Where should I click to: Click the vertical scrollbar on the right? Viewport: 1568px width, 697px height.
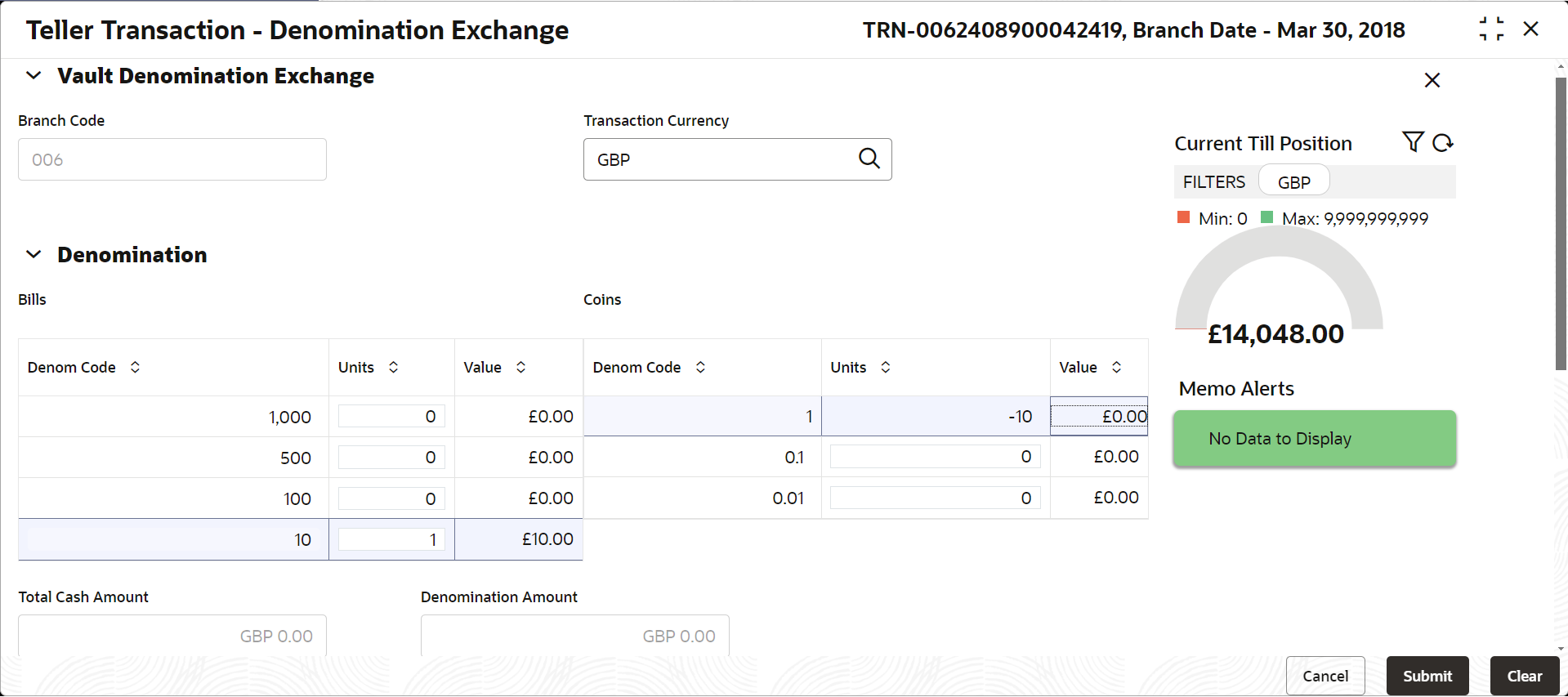click(1561, 224)
